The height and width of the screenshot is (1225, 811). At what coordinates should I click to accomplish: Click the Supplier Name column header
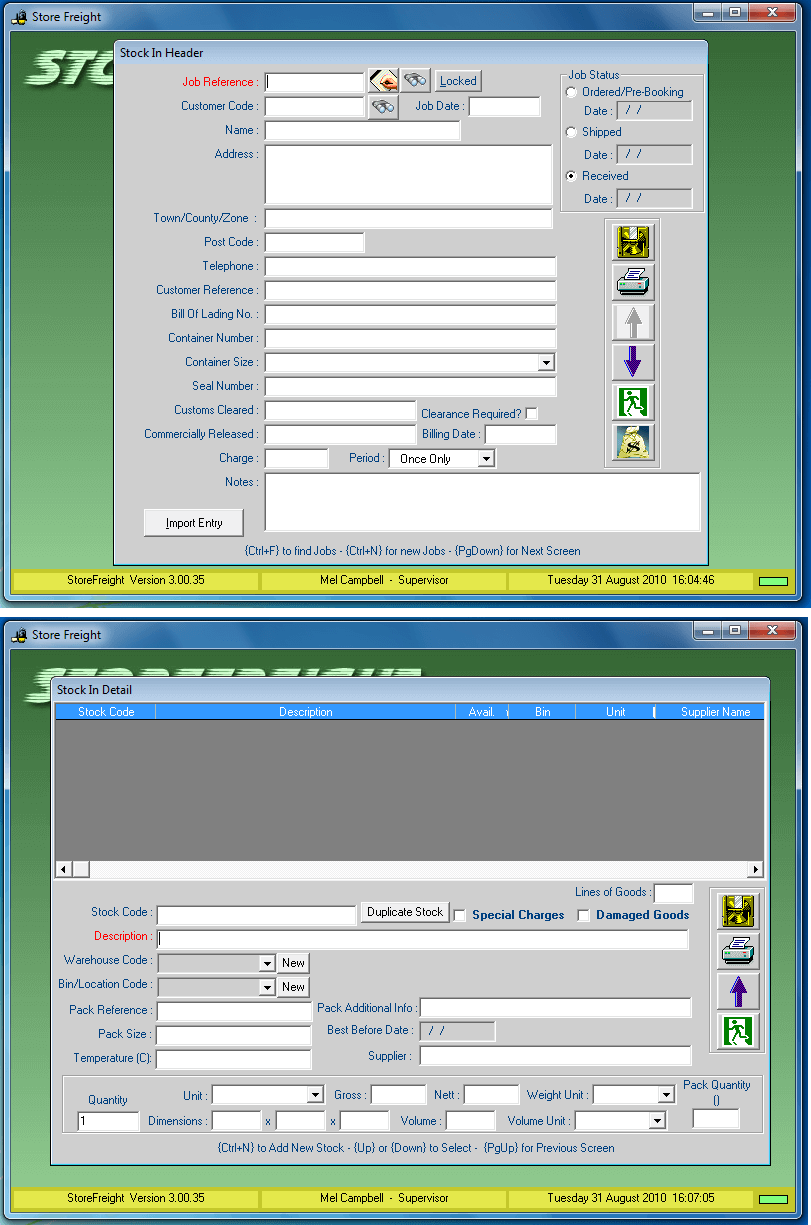(710, 712)
